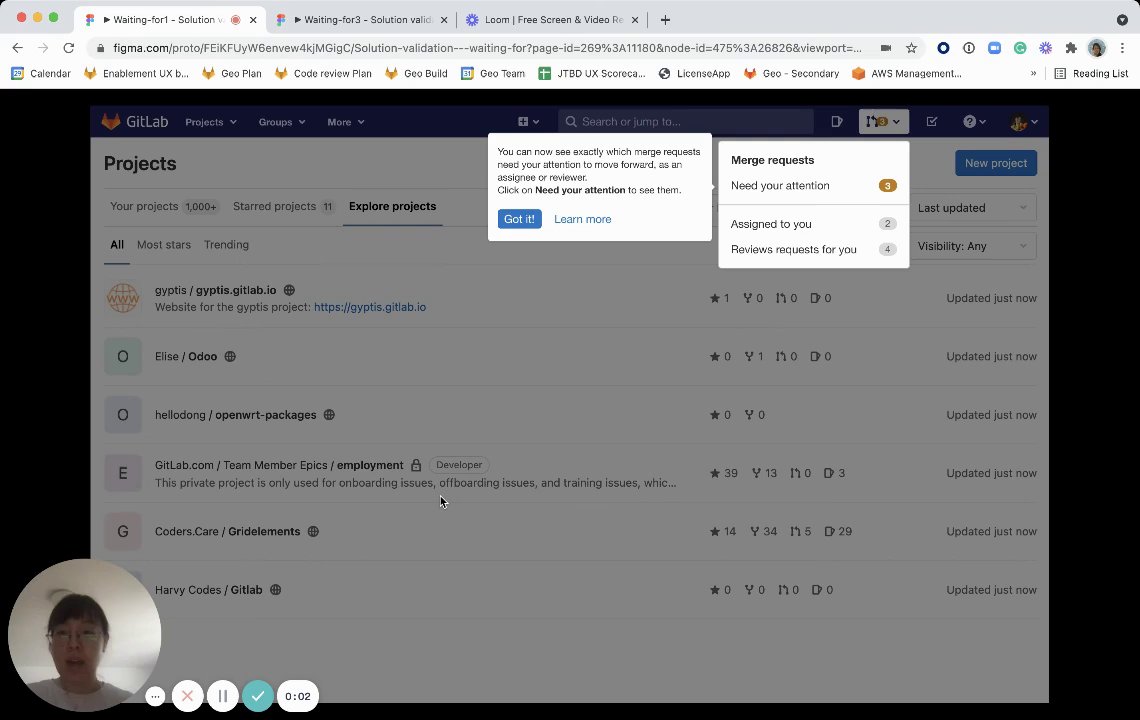Open Loom recorder more options dots
This screenshot has width=1140, height=720.
tap(155, 697)
